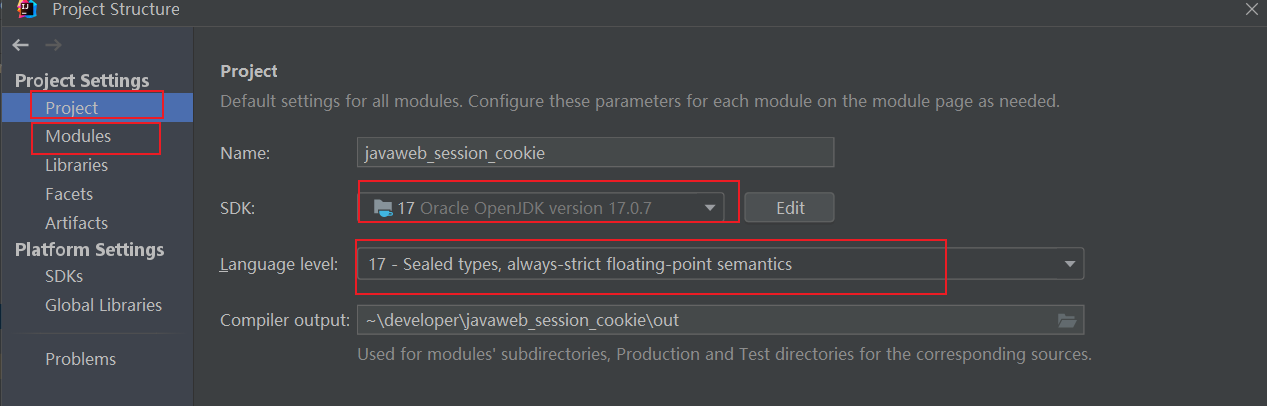Select SDKs under Platform Settings
Screen dimensions: 1267x406
click(64, 276)
